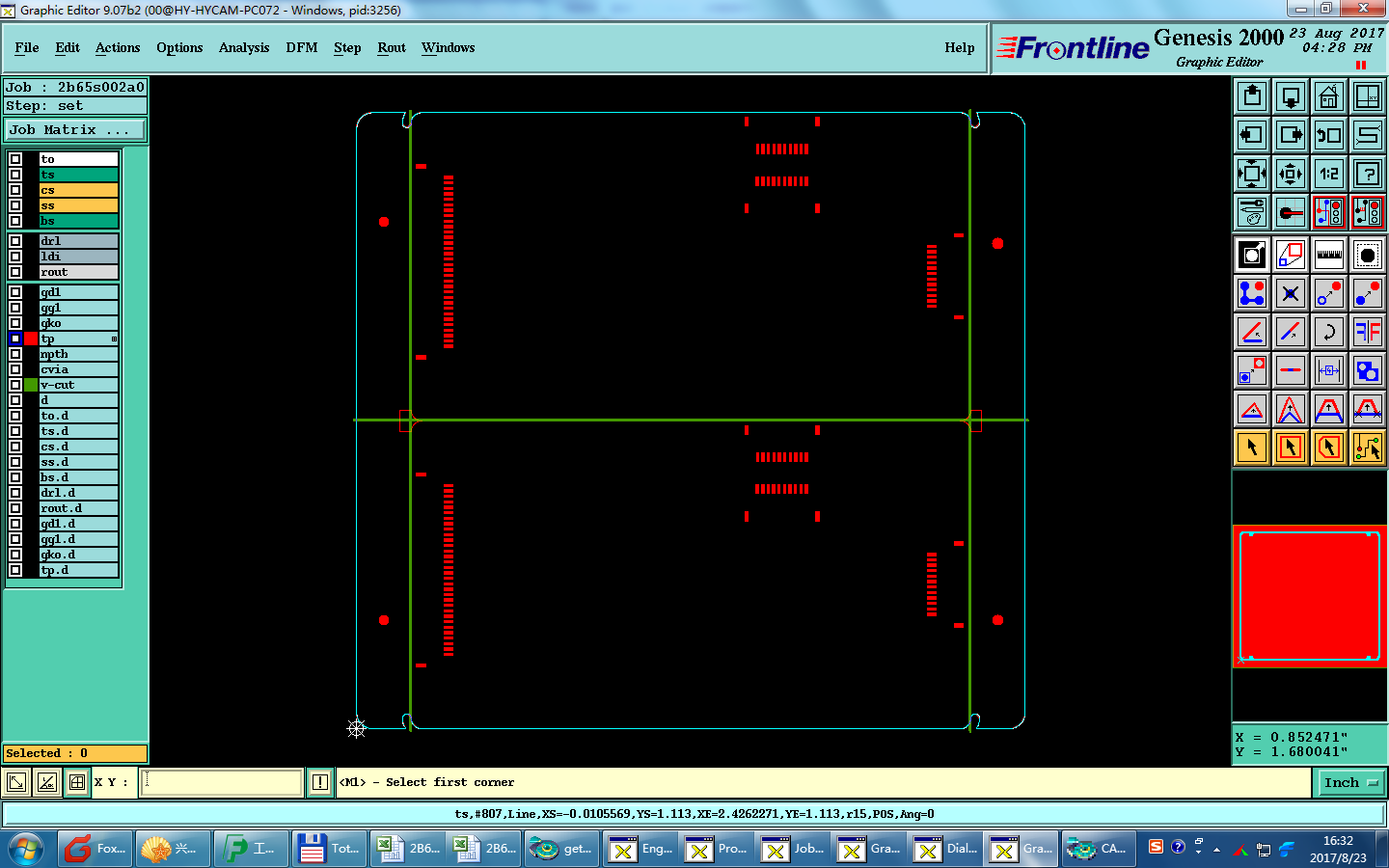Select the layer name ss
The height and width of the screenshot is (868, 1389).
coord(79,205)
